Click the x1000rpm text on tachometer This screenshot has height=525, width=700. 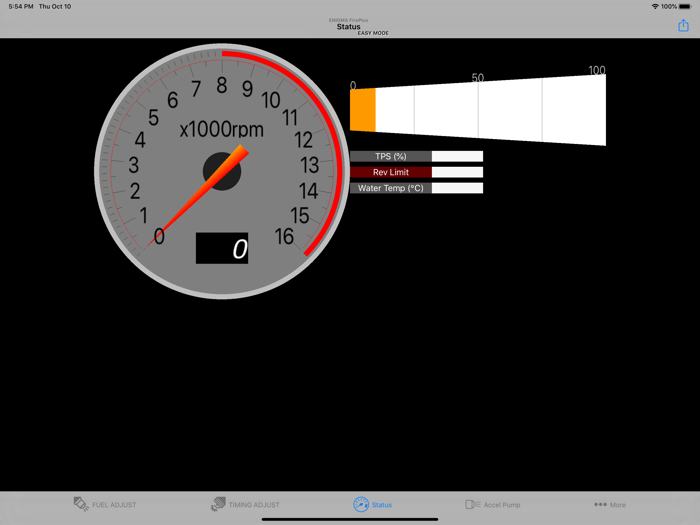[222, 130]
